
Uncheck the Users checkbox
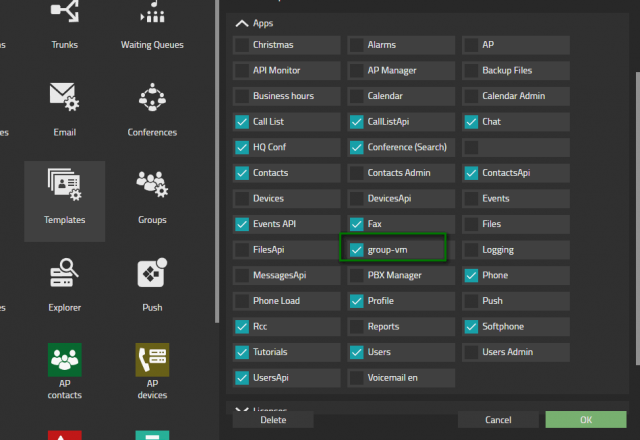[x=357, y=352]
